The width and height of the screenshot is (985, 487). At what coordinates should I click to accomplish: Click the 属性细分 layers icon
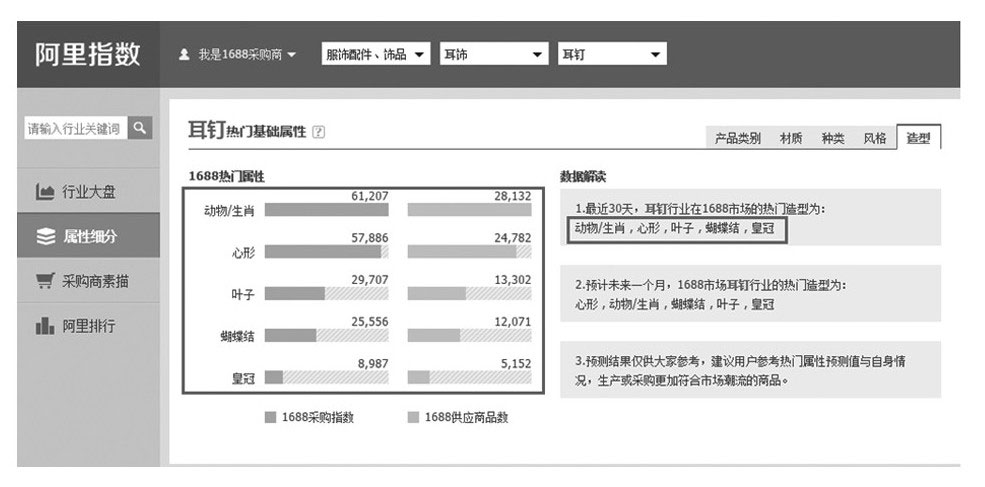point(45,237)
